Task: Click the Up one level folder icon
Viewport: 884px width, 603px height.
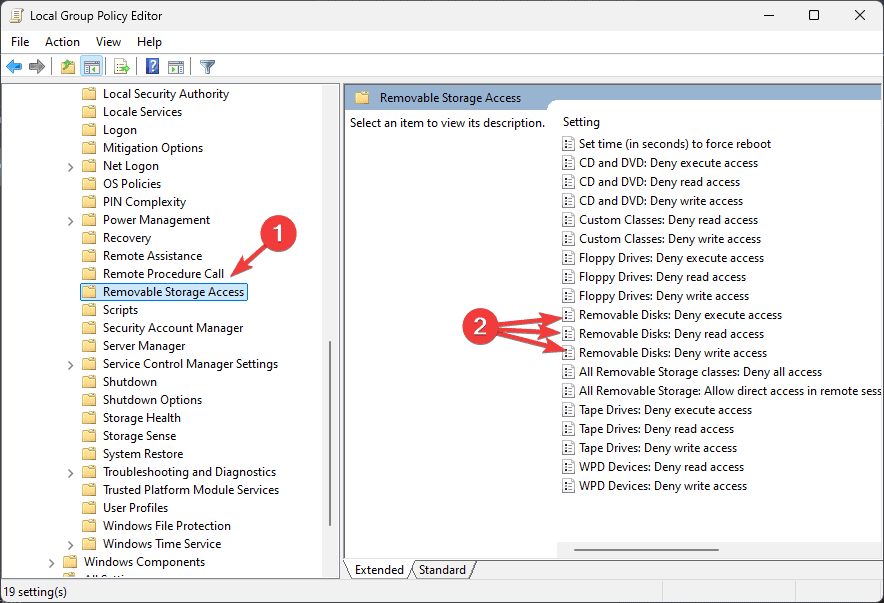Action: (68, 66)
